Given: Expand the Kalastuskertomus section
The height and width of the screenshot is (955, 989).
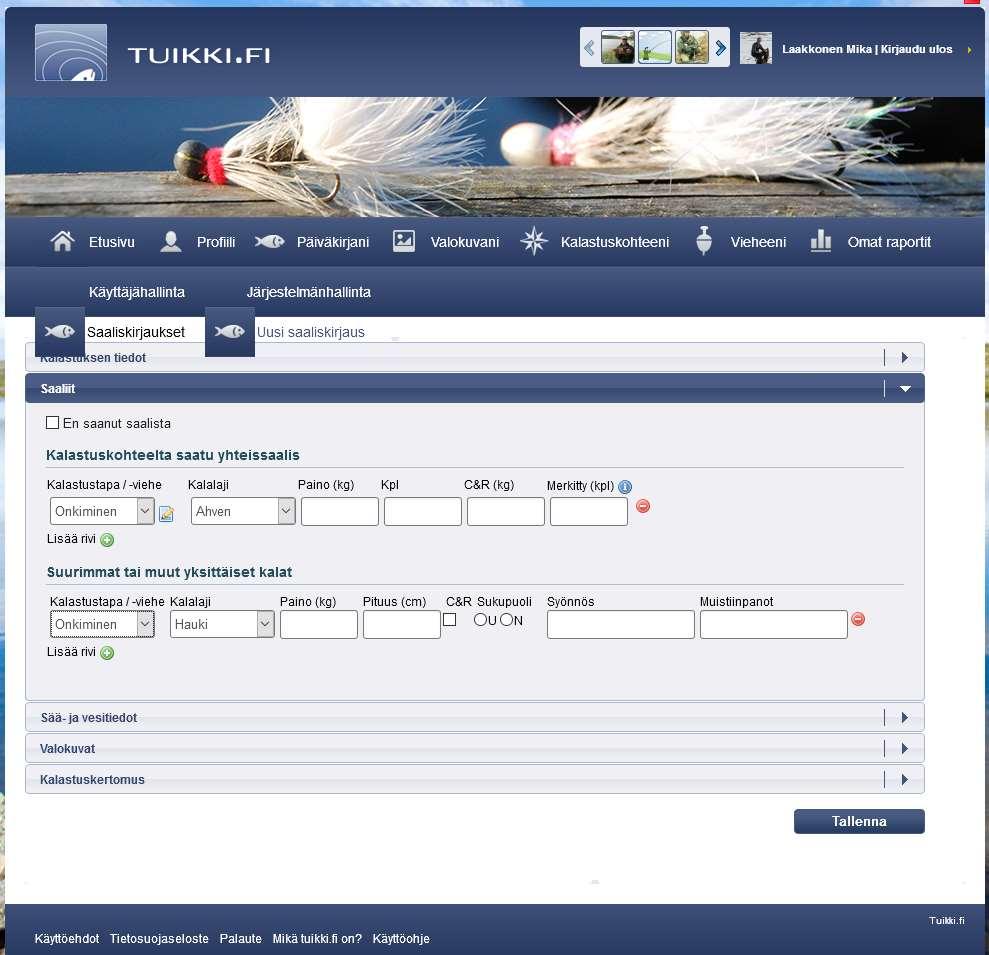Looking at the screenshot, I should 475,779.
